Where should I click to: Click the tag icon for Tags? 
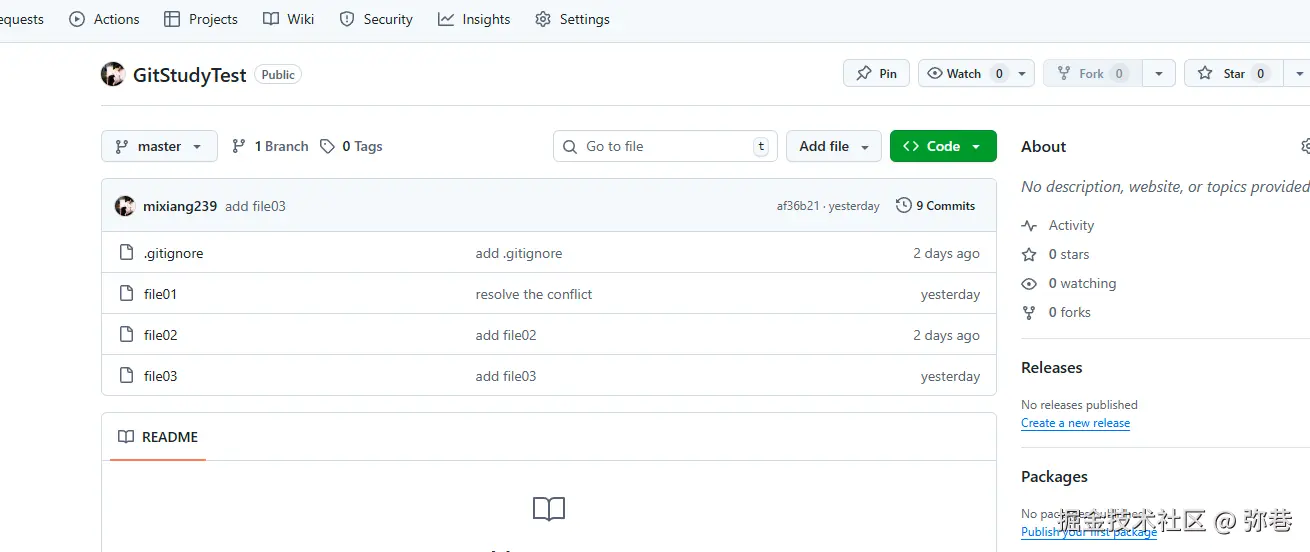pyautogui.click(x=328, y=146)
